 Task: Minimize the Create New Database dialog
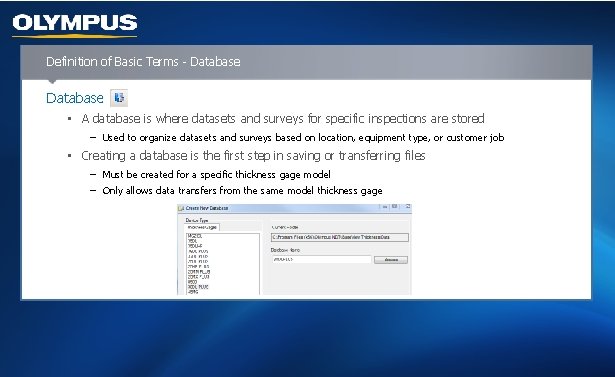(x=385, y=207)
